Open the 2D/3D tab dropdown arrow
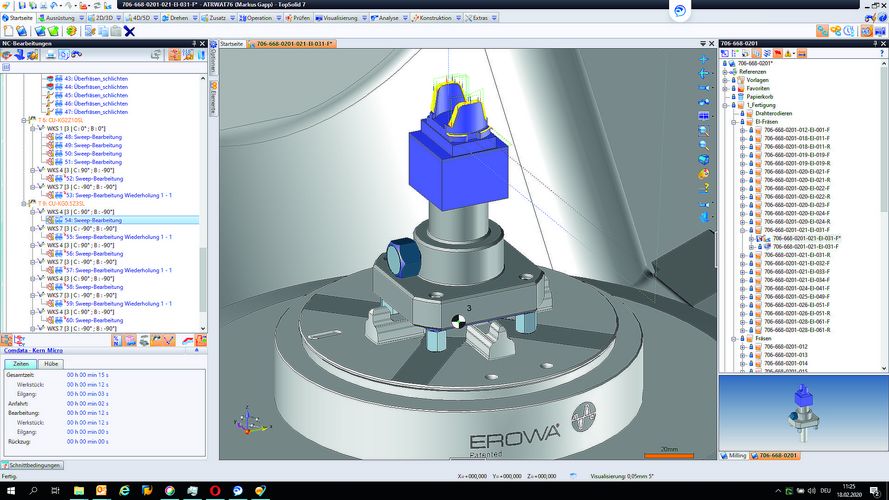 coord(118,18)
